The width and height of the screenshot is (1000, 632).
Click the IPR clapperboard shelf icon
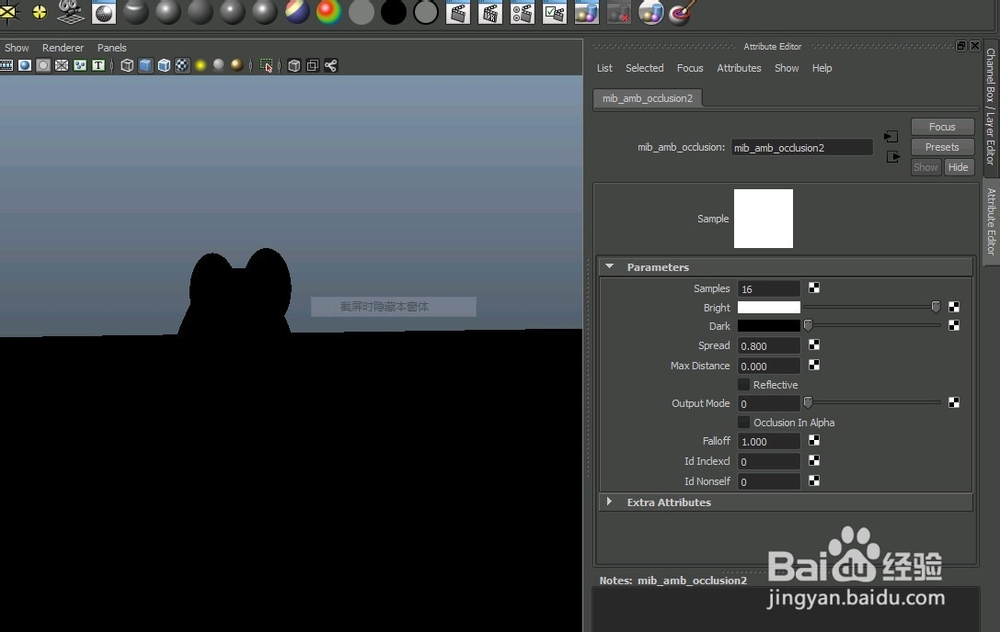click(490, 12)
